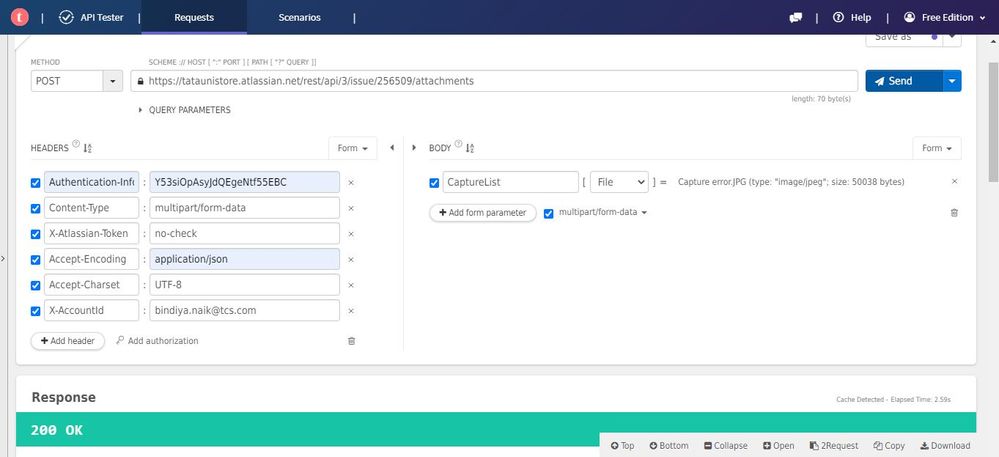Uncheck the CaptureList body parameter
999x457 pixels.
click(x=435, y=183)
